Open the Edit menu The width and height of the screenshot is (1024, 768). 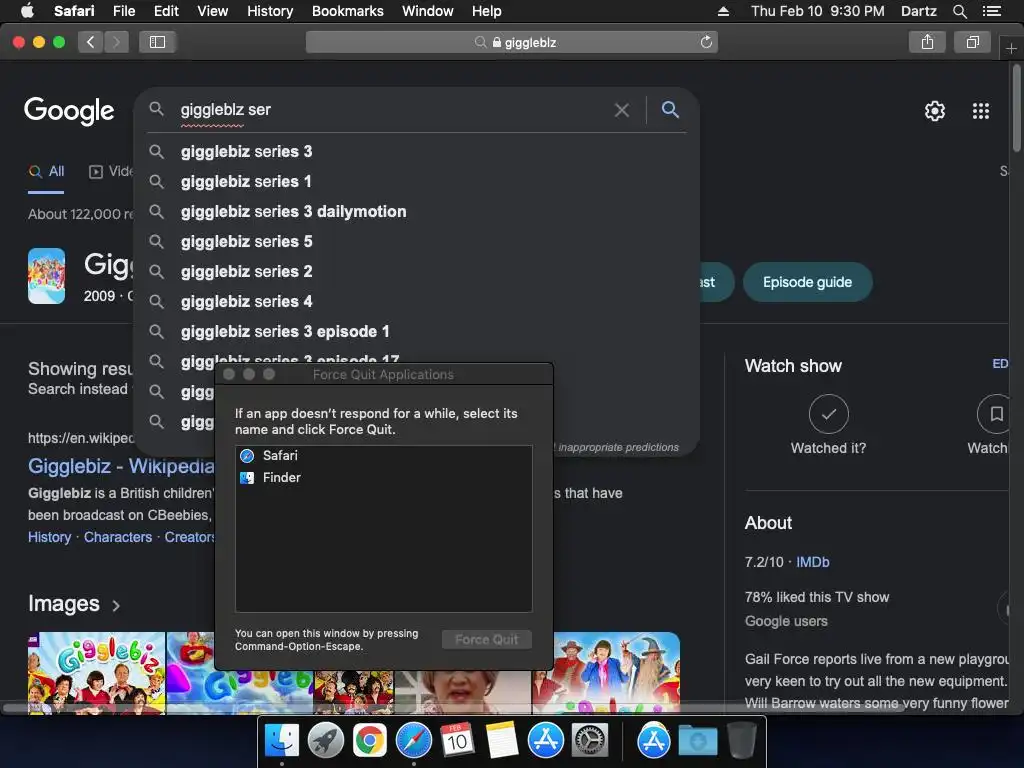pyautogui.click(x=166, y=11)
